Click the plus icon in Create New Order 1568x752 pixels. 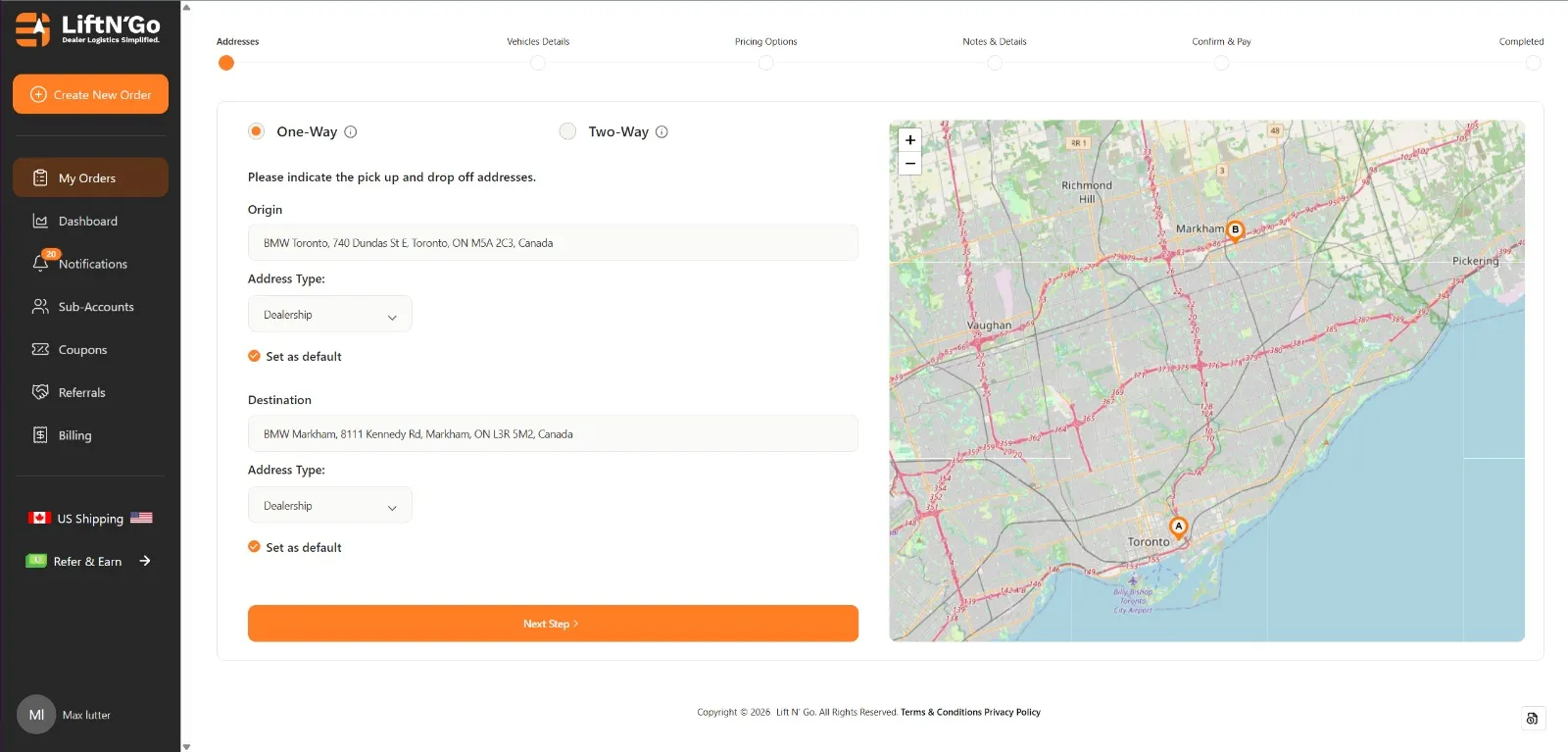tap(39, 94)
